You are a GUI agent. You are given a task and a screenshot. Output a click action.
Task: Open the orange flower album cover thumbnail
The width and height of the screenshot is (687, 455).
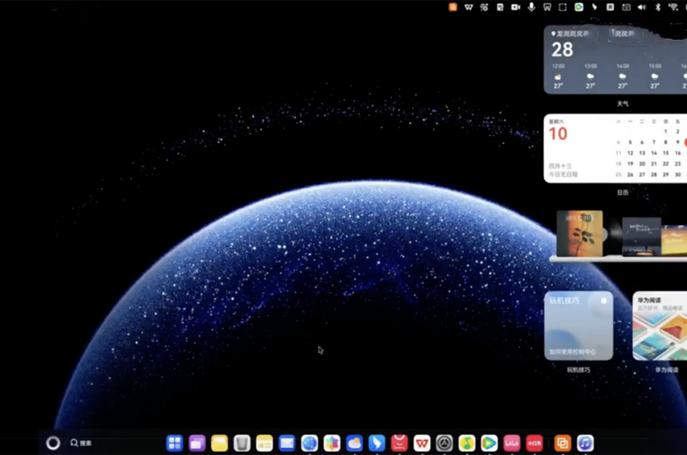(580, 233)
